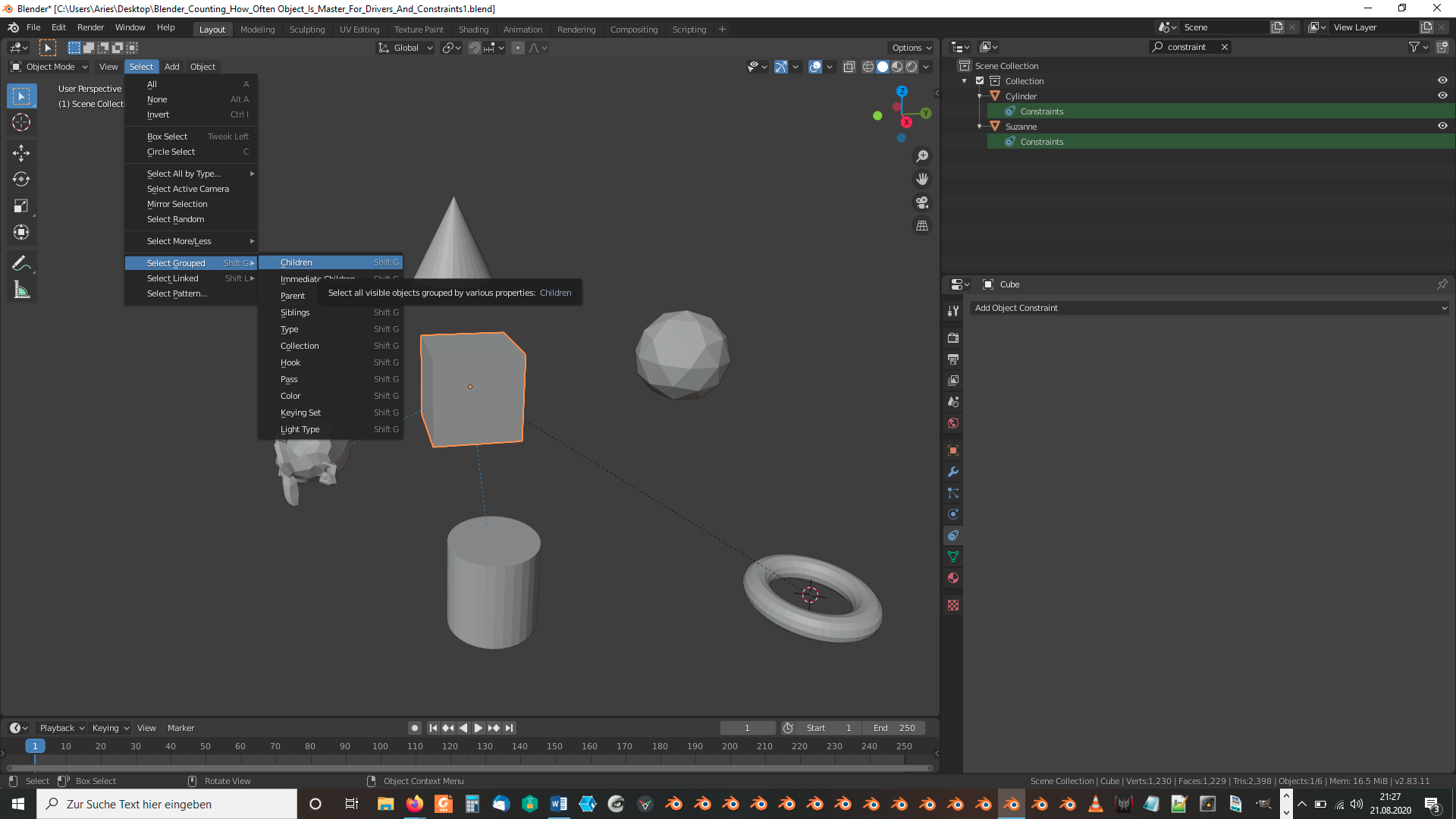Image resolution: width=1456 pixels, height=819 pixels.
Task: Choose Siblings in Select Grouped submenu
Action: [295, 312]
